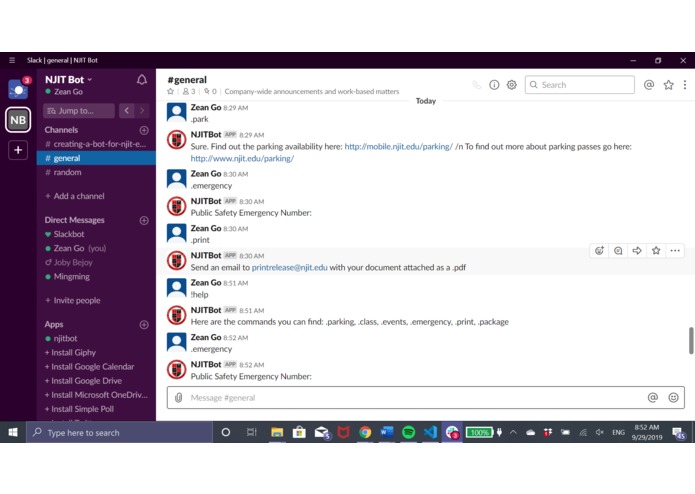Screen dimensions: 695x494
Task: Click the message list scrollbar thumb
Action: [691, 341]
